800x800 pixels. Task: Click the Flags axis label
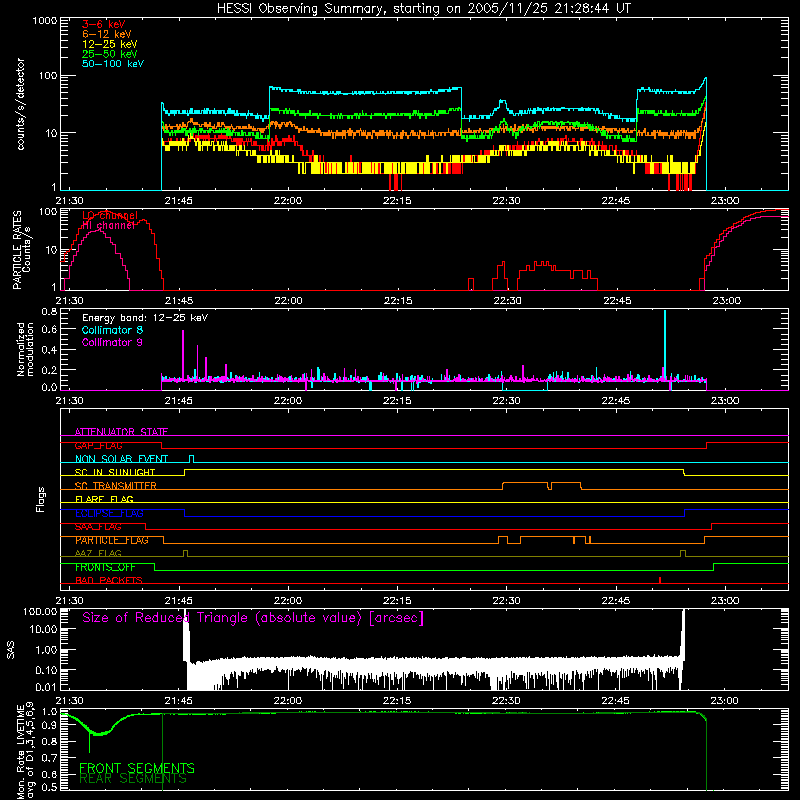(x=40, y=499)
